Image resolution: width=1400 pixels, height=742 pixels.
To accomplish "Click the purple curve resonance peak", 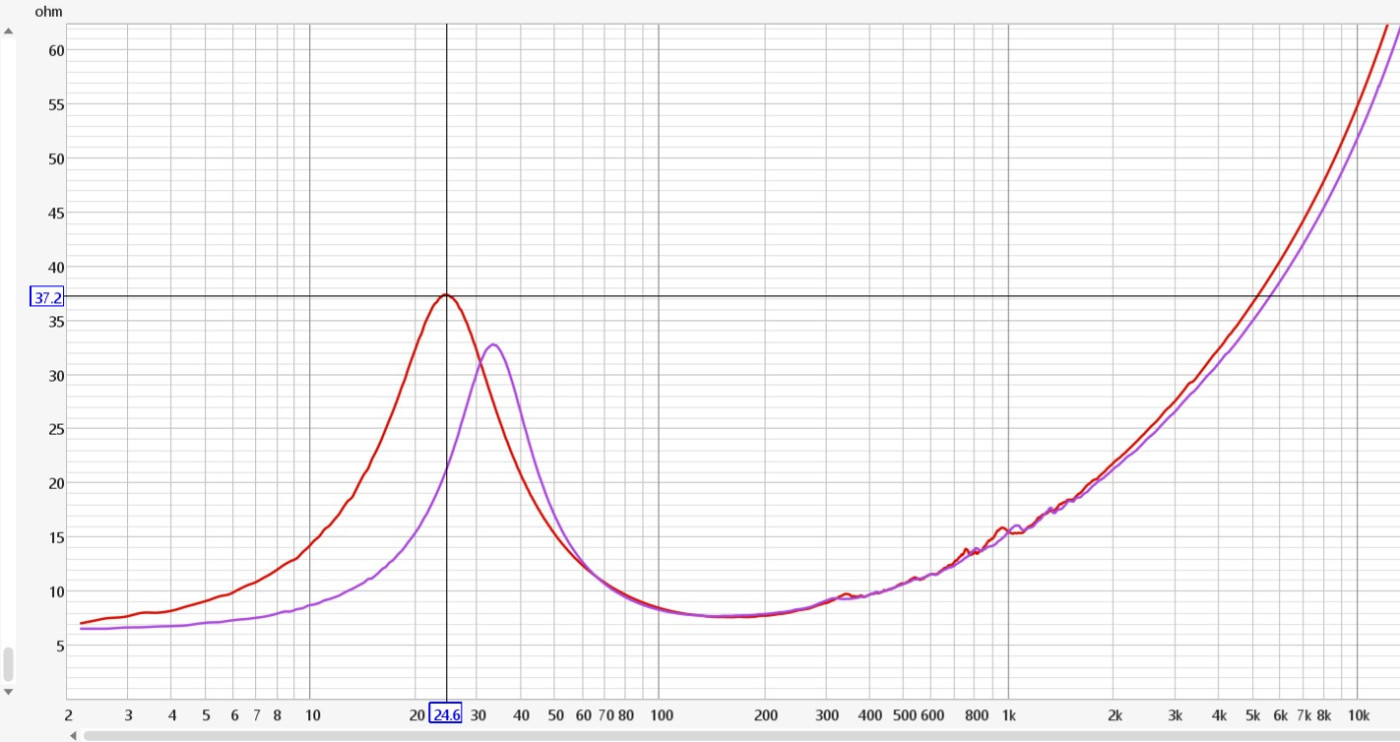I will pos(493,345).
